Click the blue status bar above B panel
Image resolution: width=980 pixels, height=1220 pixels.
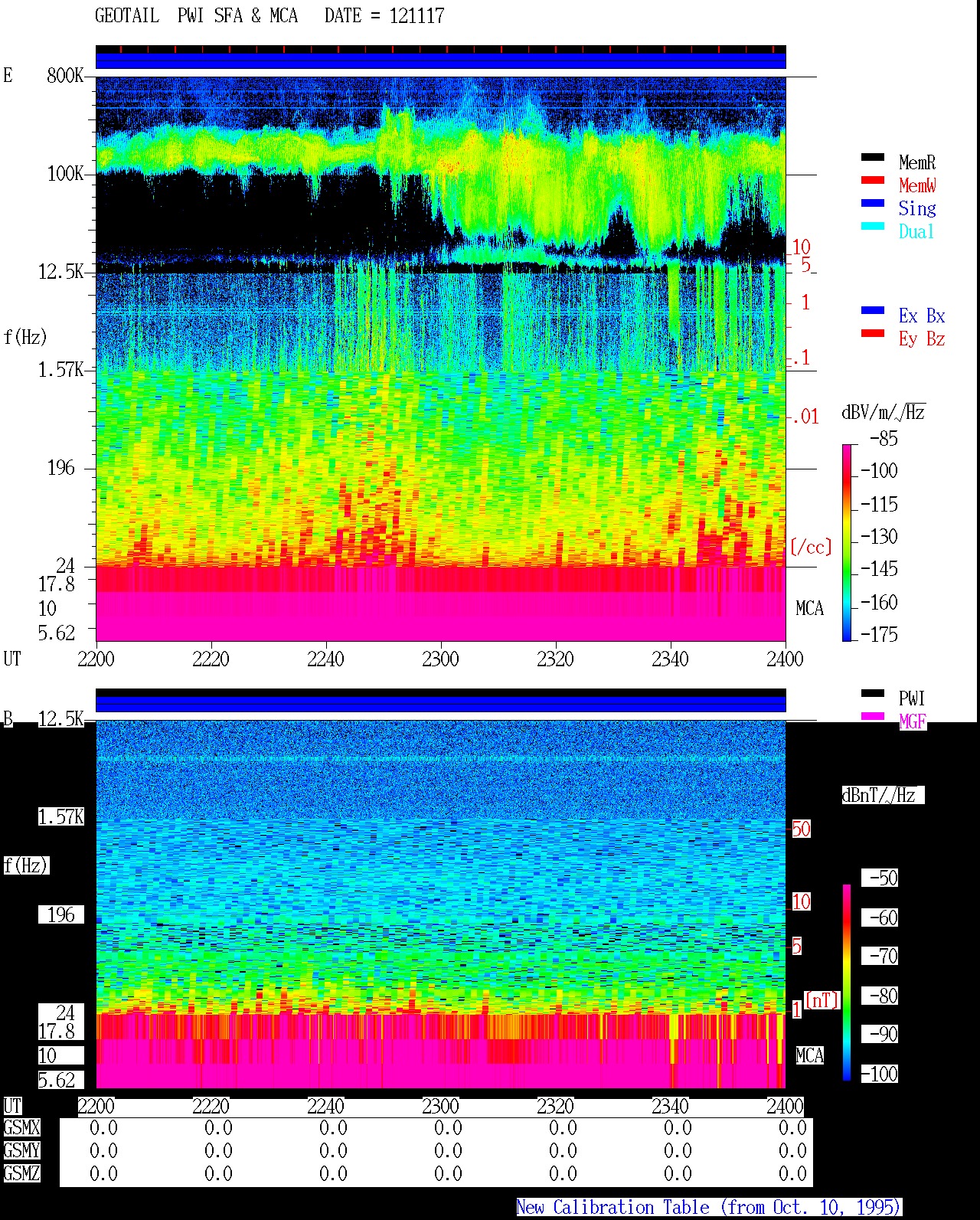[x=441, y=704]
